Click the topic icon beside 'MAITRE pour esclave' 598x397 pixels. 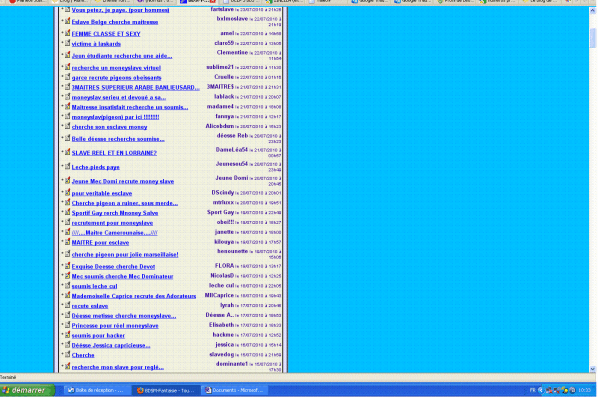(68, 242)
